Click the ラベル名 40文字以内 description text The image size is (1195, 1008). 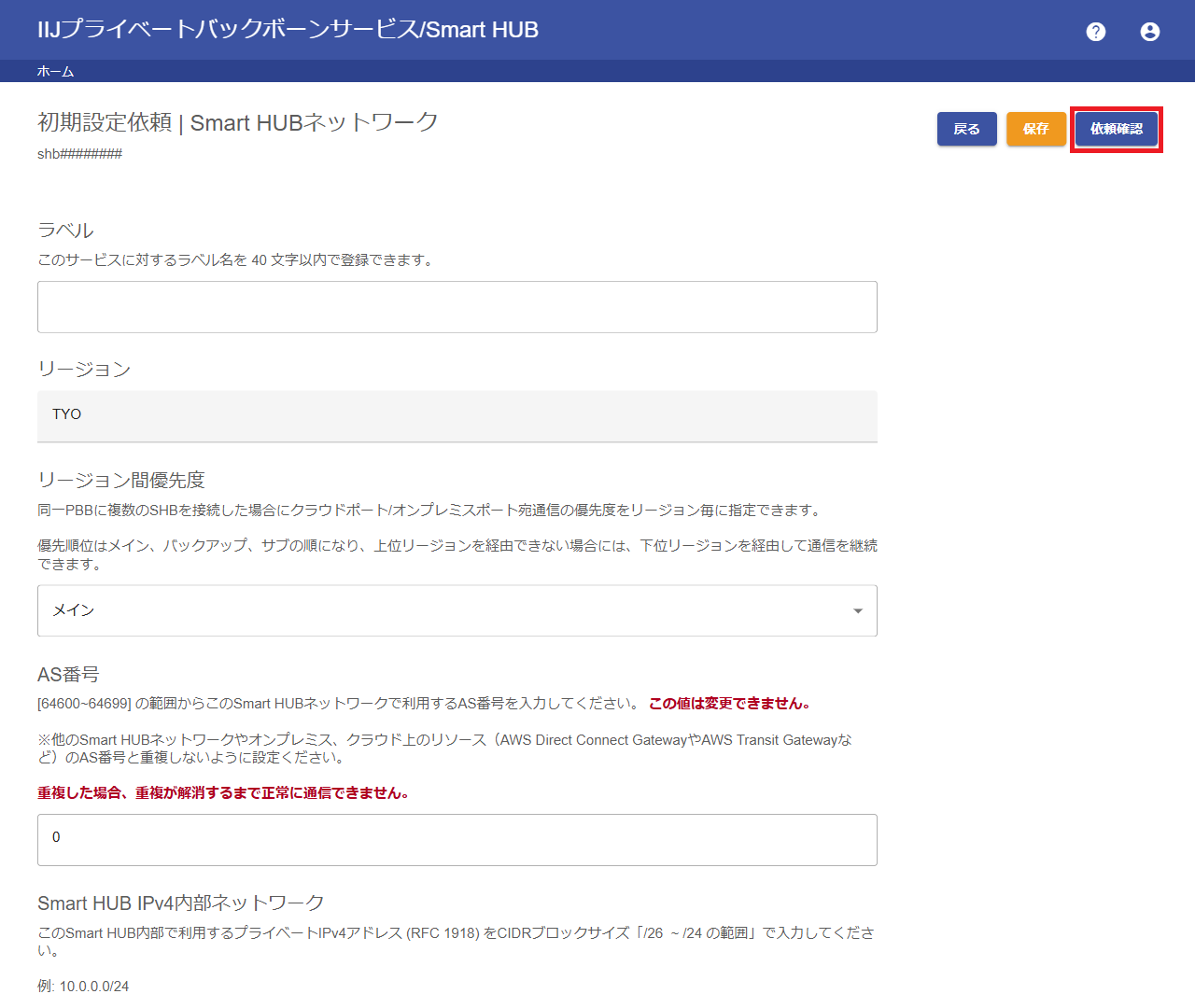point(237,260)
